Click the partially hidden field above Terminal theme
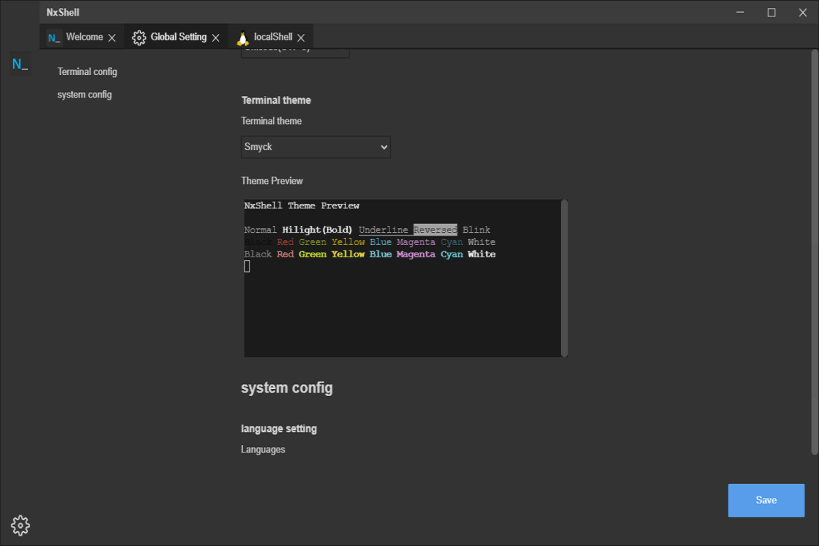 click(295, 53)
